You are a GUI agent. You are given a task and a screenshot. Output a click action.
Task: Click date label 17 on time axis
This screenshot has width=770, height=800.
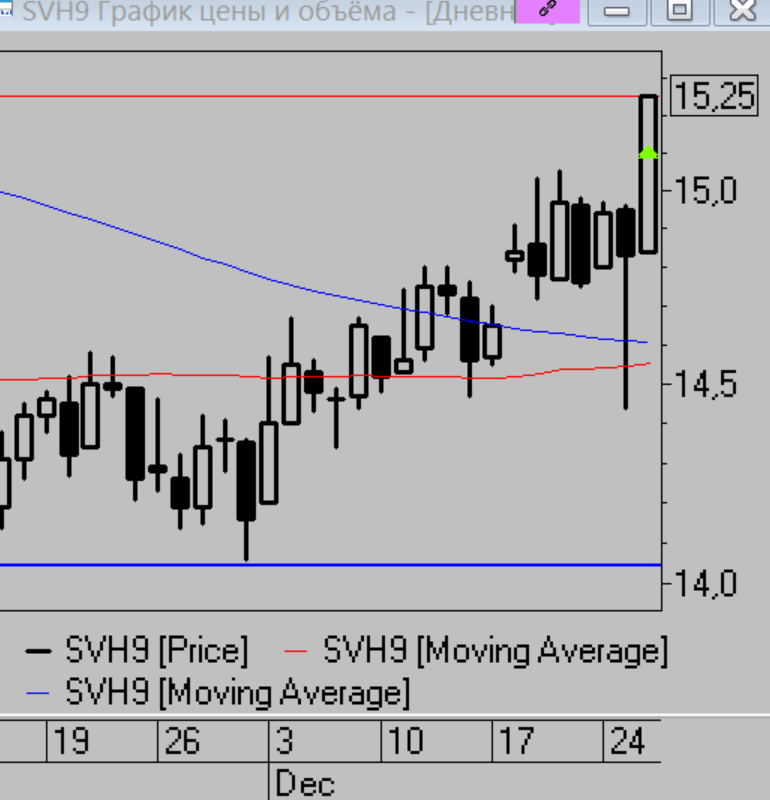click(516, 743)
